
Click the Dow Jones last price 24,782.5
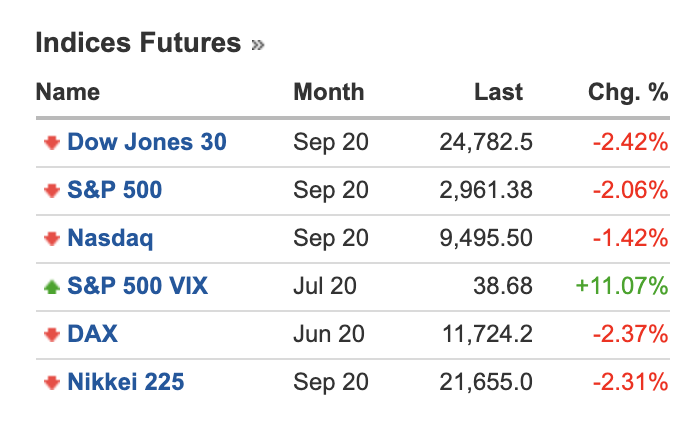click(486, 143)
